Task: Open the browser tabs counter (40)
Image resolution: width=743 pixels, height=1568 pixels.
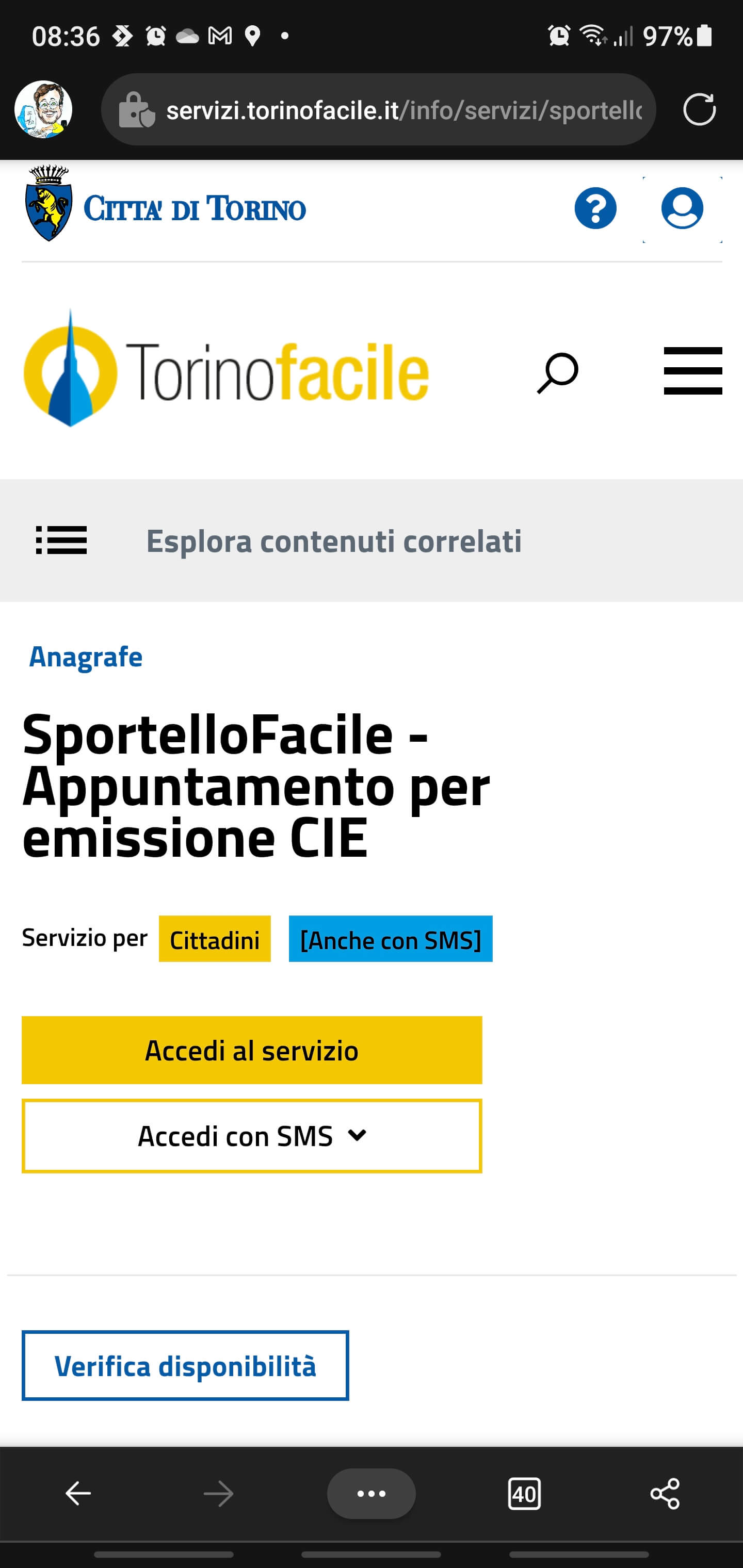Action: (x=524, y=1493)
